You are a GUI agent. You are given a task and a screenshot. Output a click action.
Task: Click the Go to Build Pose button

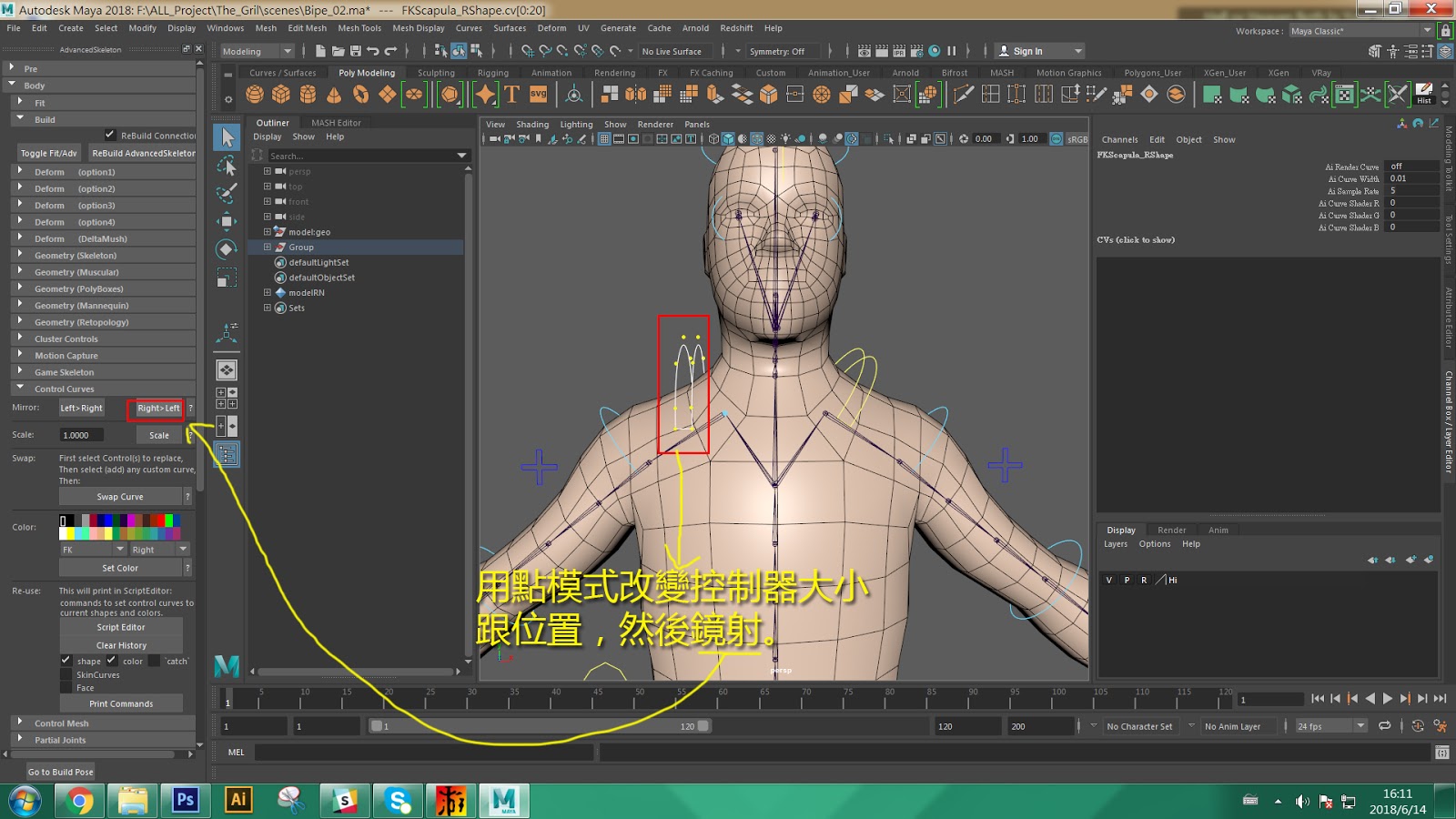point(61,773)
